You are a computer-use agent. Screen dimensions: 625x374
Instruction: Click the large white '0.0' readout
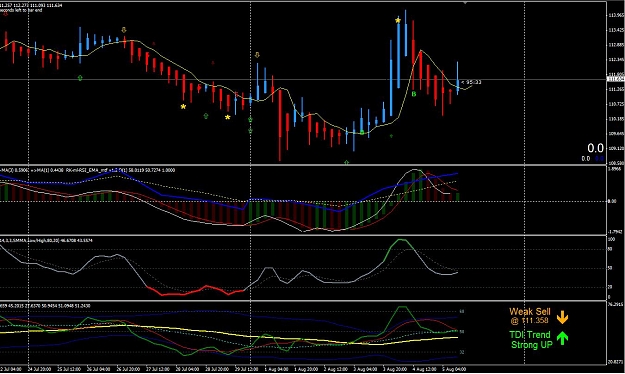click(595, 148)
